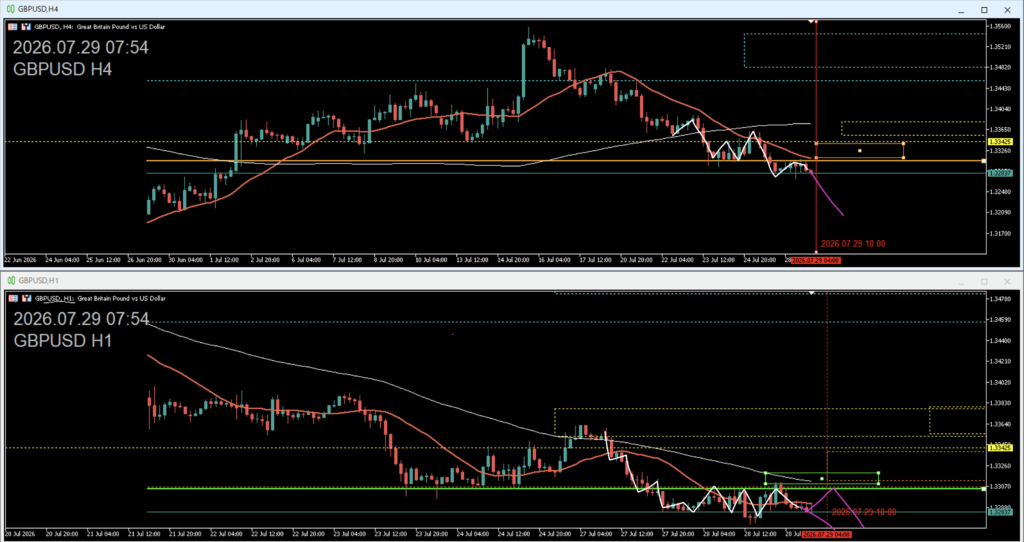Select the orange rectangle's upper-right corner handle in the H4 chart
Viewport: 1024px width, 542px height.
point(903,143)
